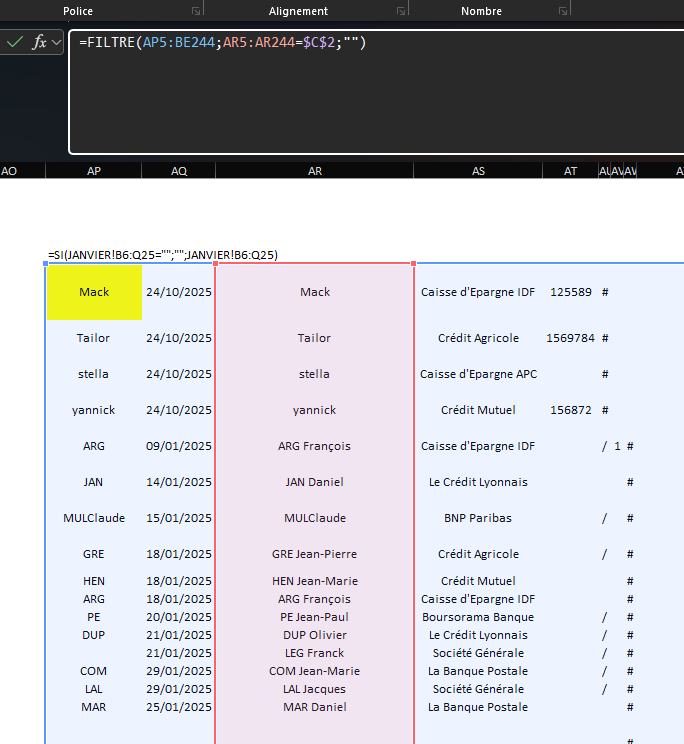Screen dimensions: 684x744
Task: Click the BNP Paribas cell
Action: point(478,518)
